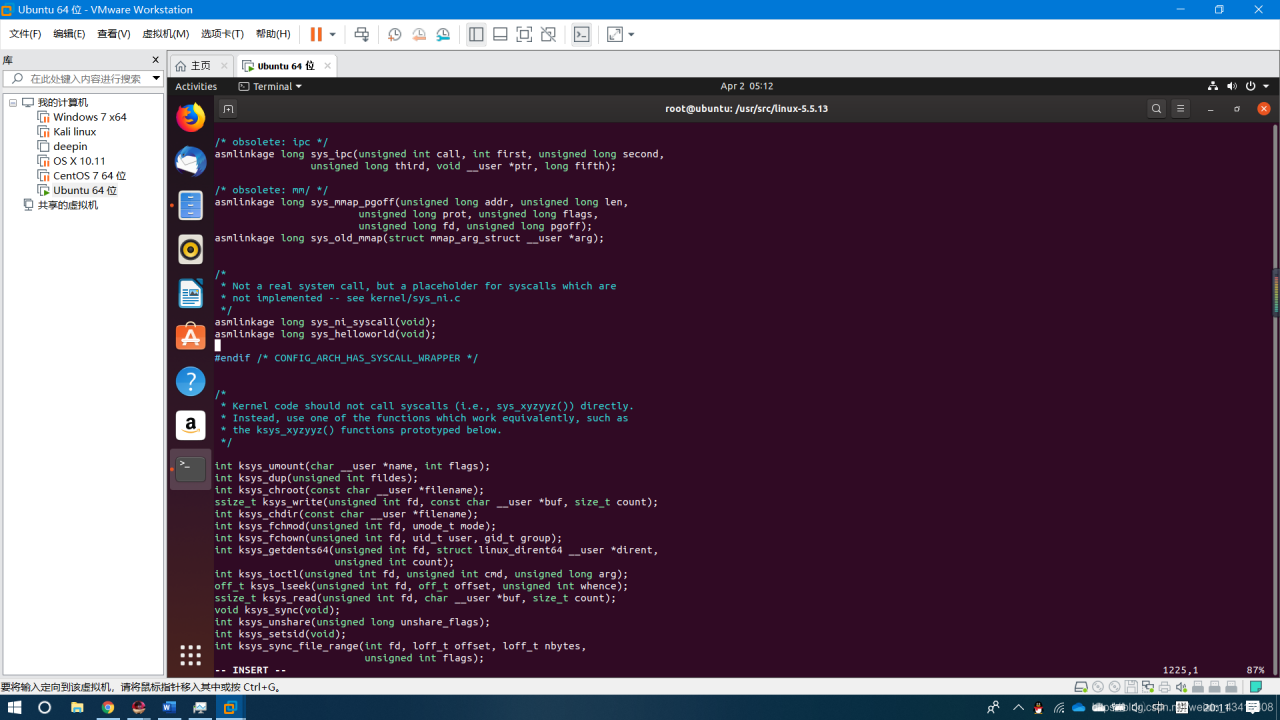
Task: Click Activities in the Ubuntu top bar
Action: pos(196,86)
